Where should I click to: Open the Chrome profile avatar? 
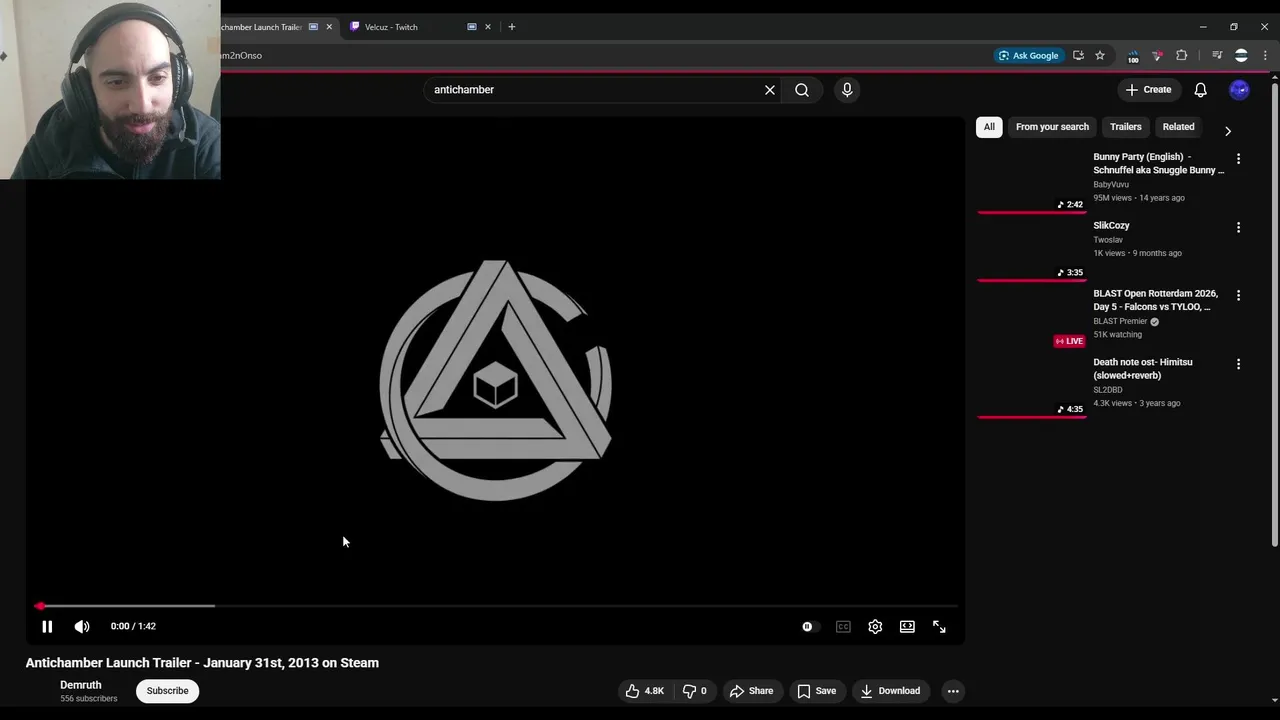tap(1241, 56)
